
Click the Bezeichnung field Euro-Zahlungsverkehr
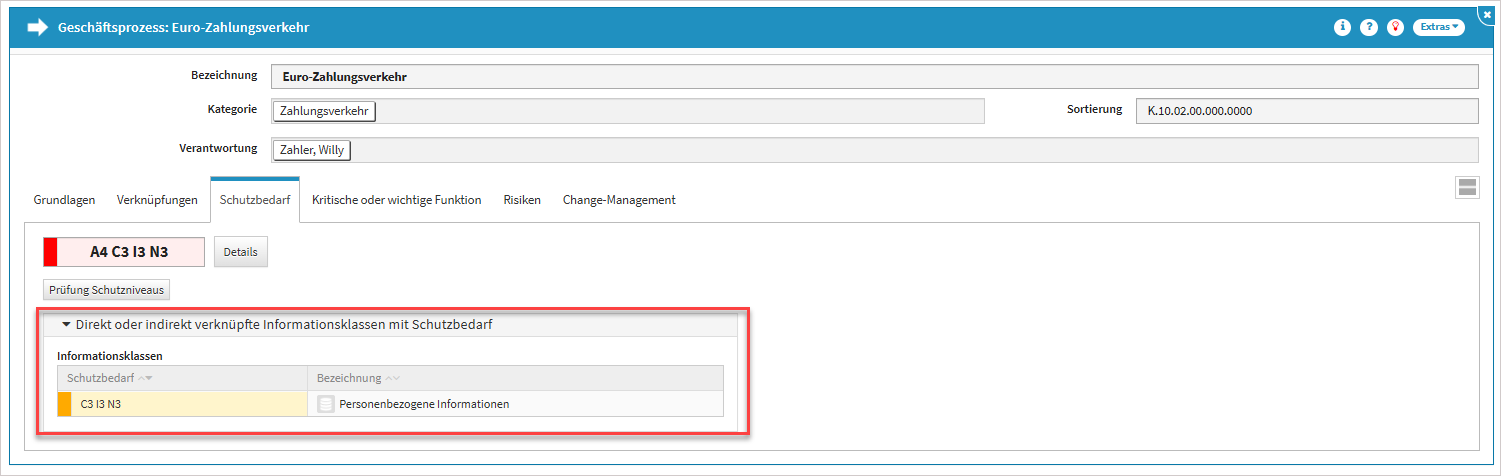[x=875, y=77]
